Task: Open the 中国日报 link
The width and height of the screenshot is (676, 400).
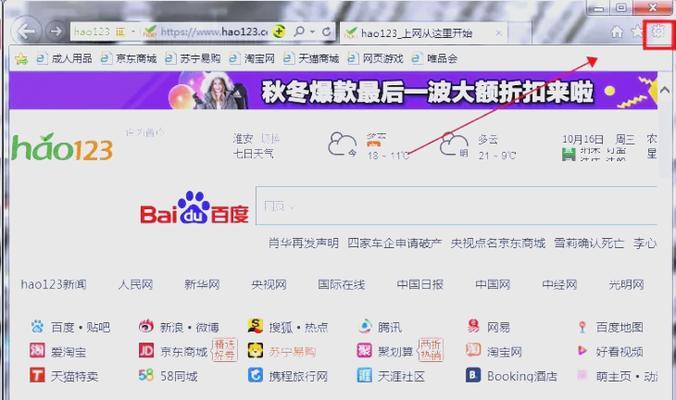Action: click(x=420, y=284)
